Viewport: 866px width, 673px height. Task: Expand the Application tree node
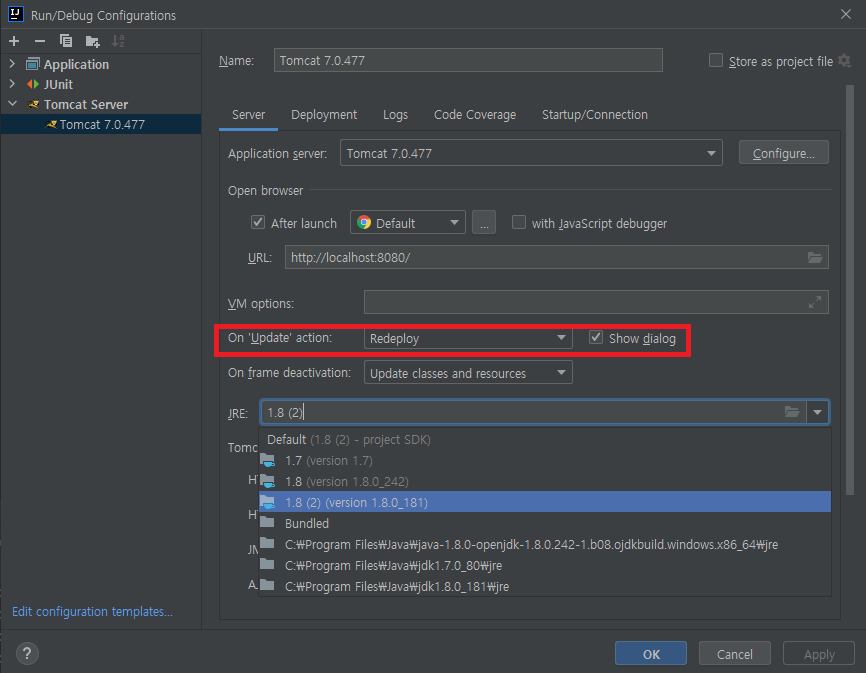click(x=12, y=64)
